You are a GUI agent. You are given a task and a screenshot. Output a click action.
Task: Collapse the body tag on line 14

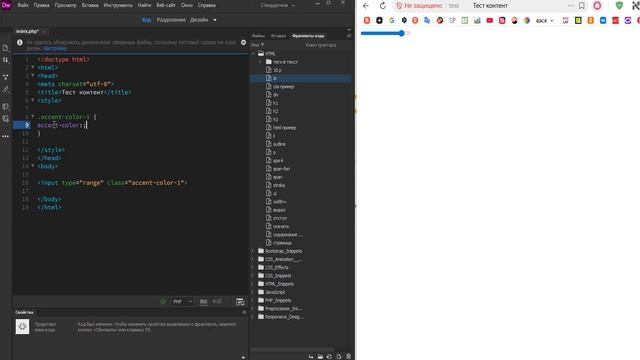click(x=33, y=166)
